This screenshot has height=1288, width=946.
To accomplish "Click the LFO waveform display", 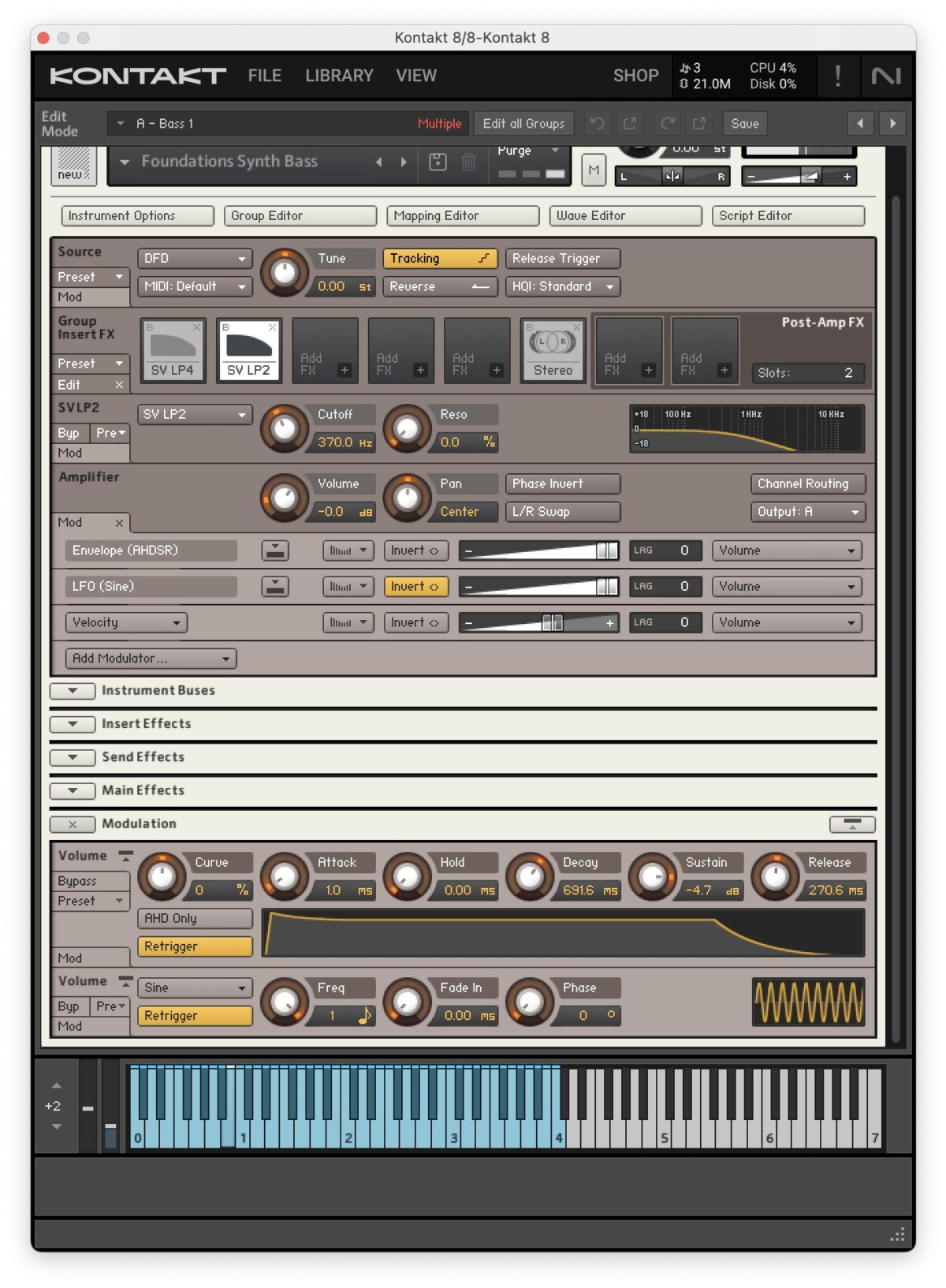I will point(808,1002).
